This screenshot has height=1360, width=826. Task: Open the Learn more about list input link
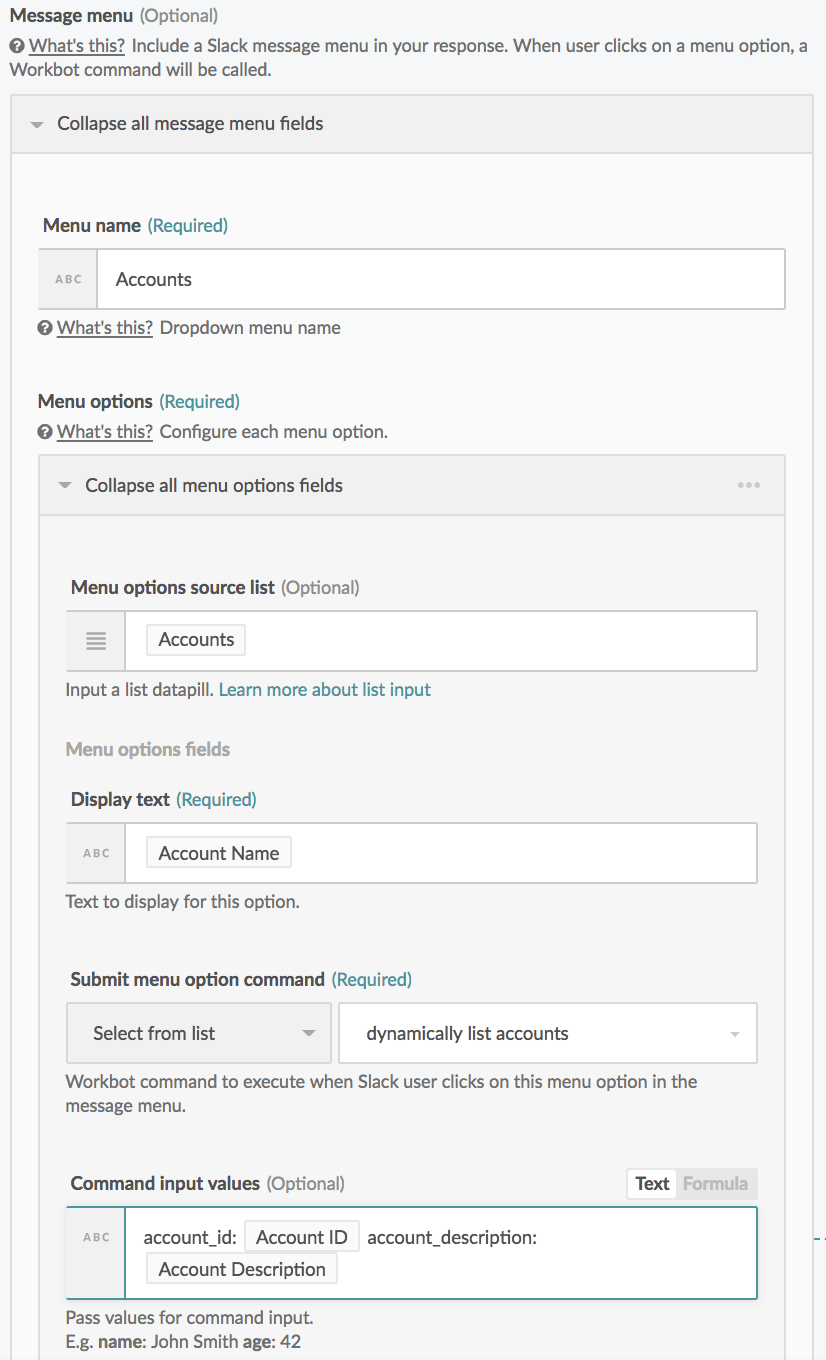[324, 689]
